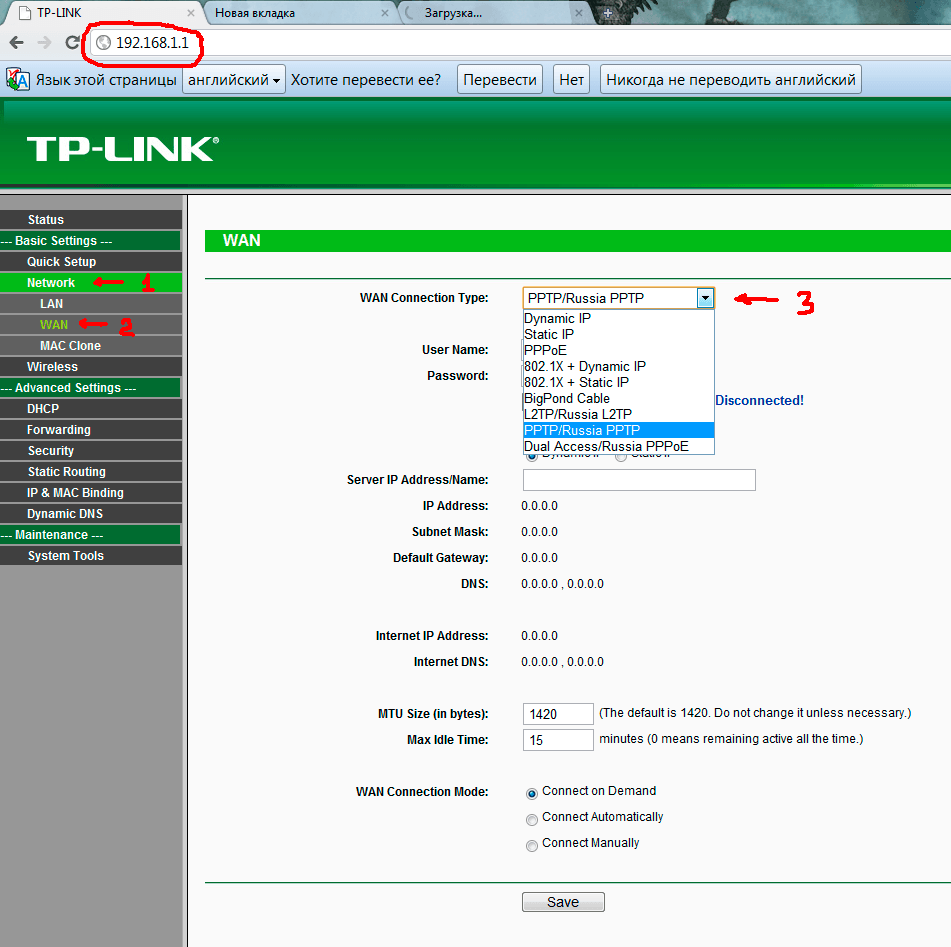Select Connect Manually radio button

point(532,846)
